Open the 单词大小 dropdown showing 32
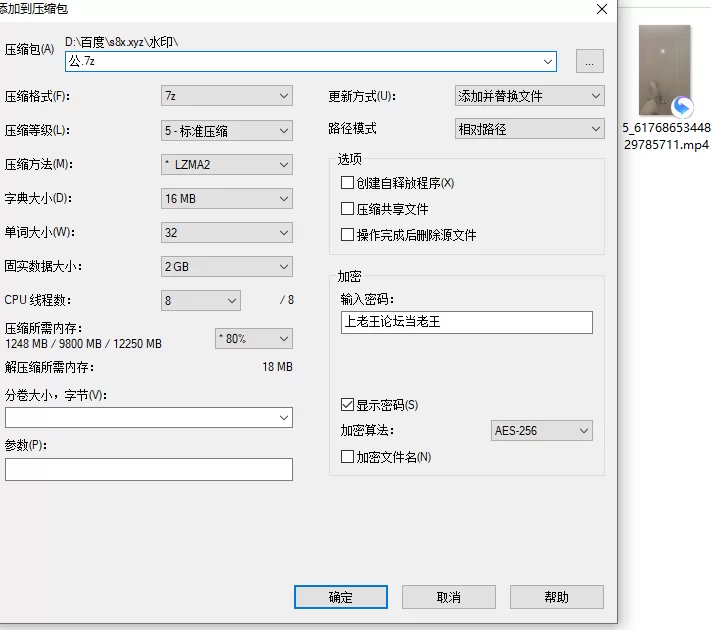The height and width of the screenshot is (630, 711). [227, 233]
